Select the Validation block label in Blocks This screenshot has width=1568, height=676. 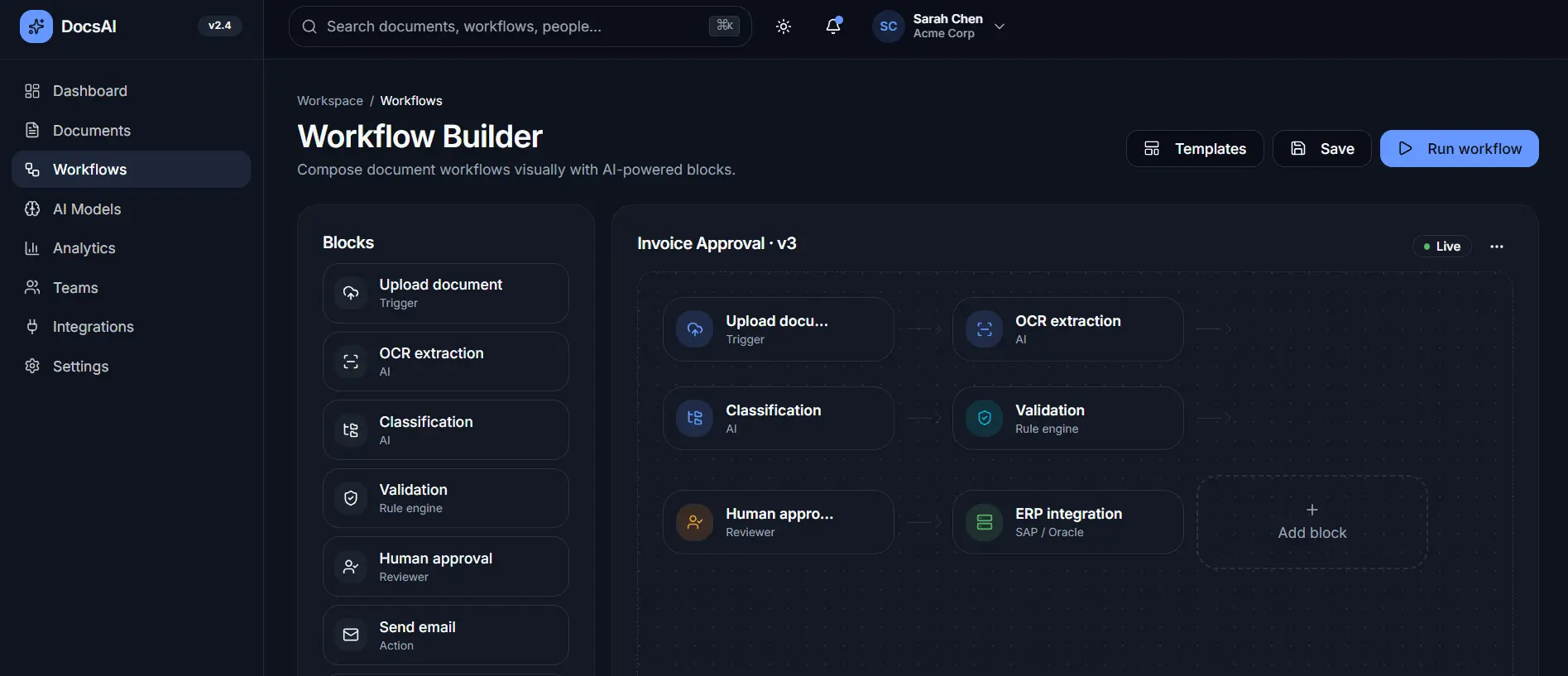[x=413, y=490]
